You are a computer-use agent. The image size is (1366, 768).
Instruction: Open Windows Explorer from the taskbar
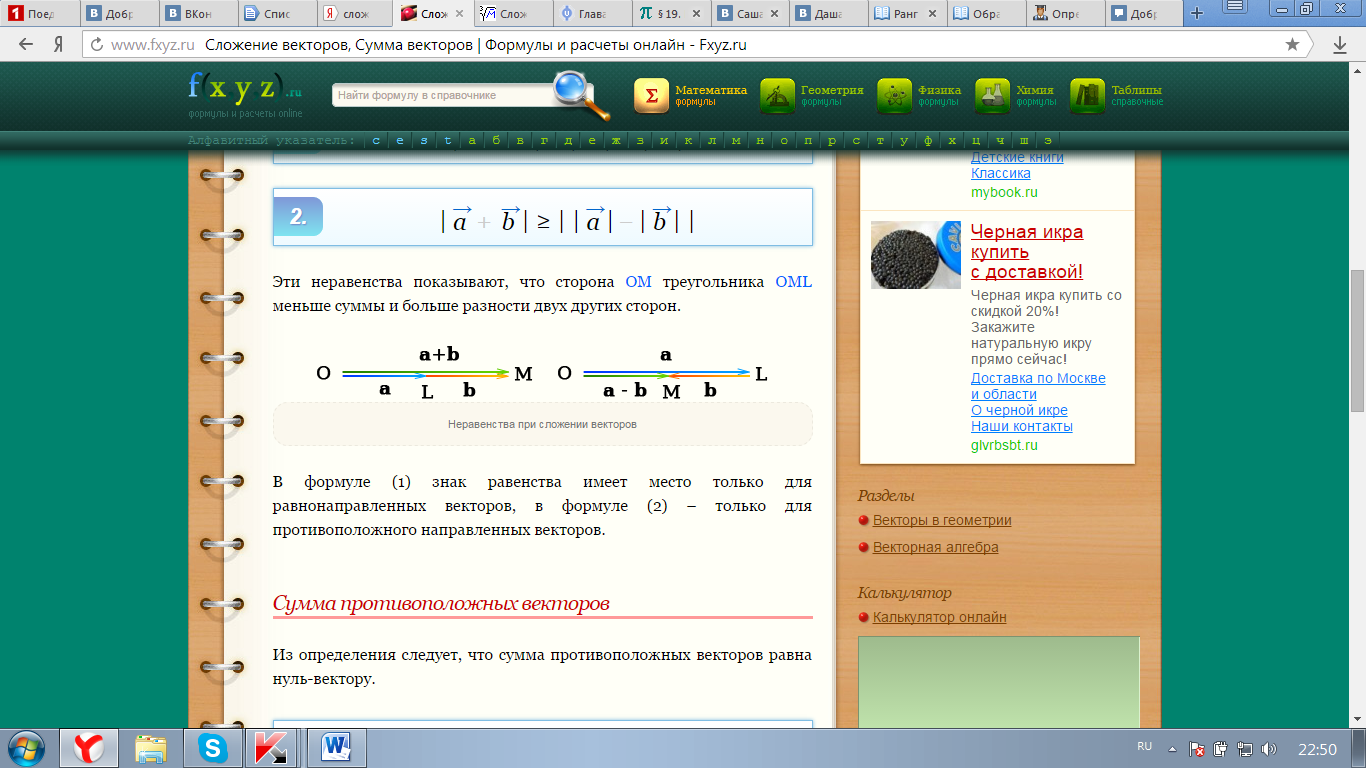[x=151, y=748]
